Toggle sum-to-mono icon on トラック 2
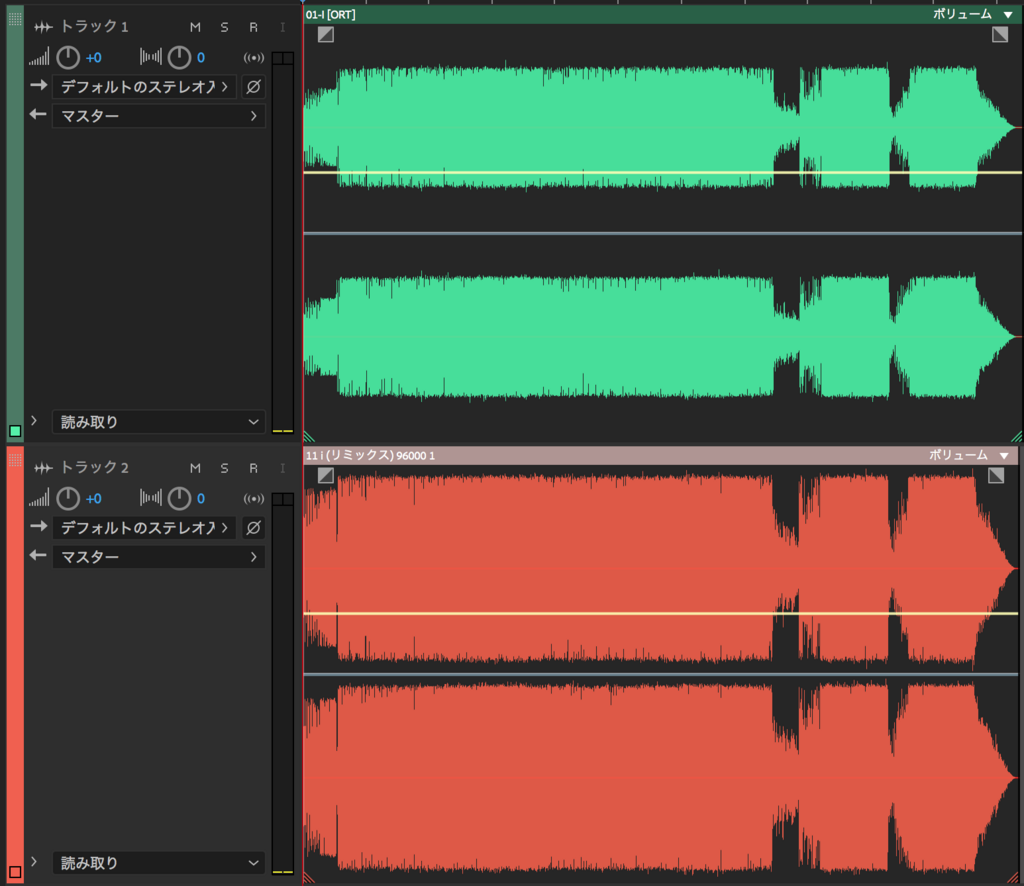The height and width of the screenshot is (886, 1024). click(x=253, y=499)
